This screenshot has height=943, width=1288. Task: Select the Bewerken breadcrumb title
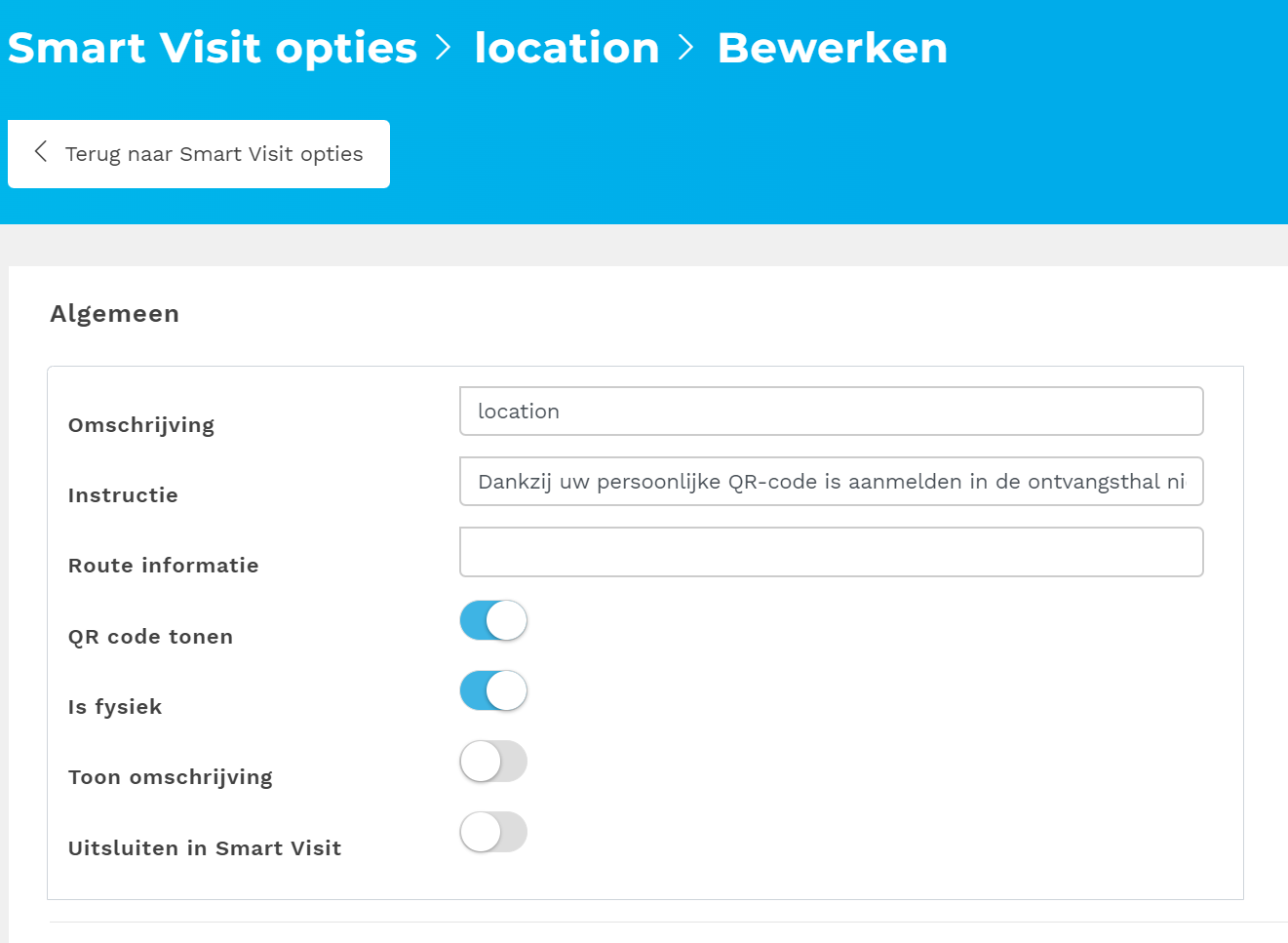pos(832,48)
